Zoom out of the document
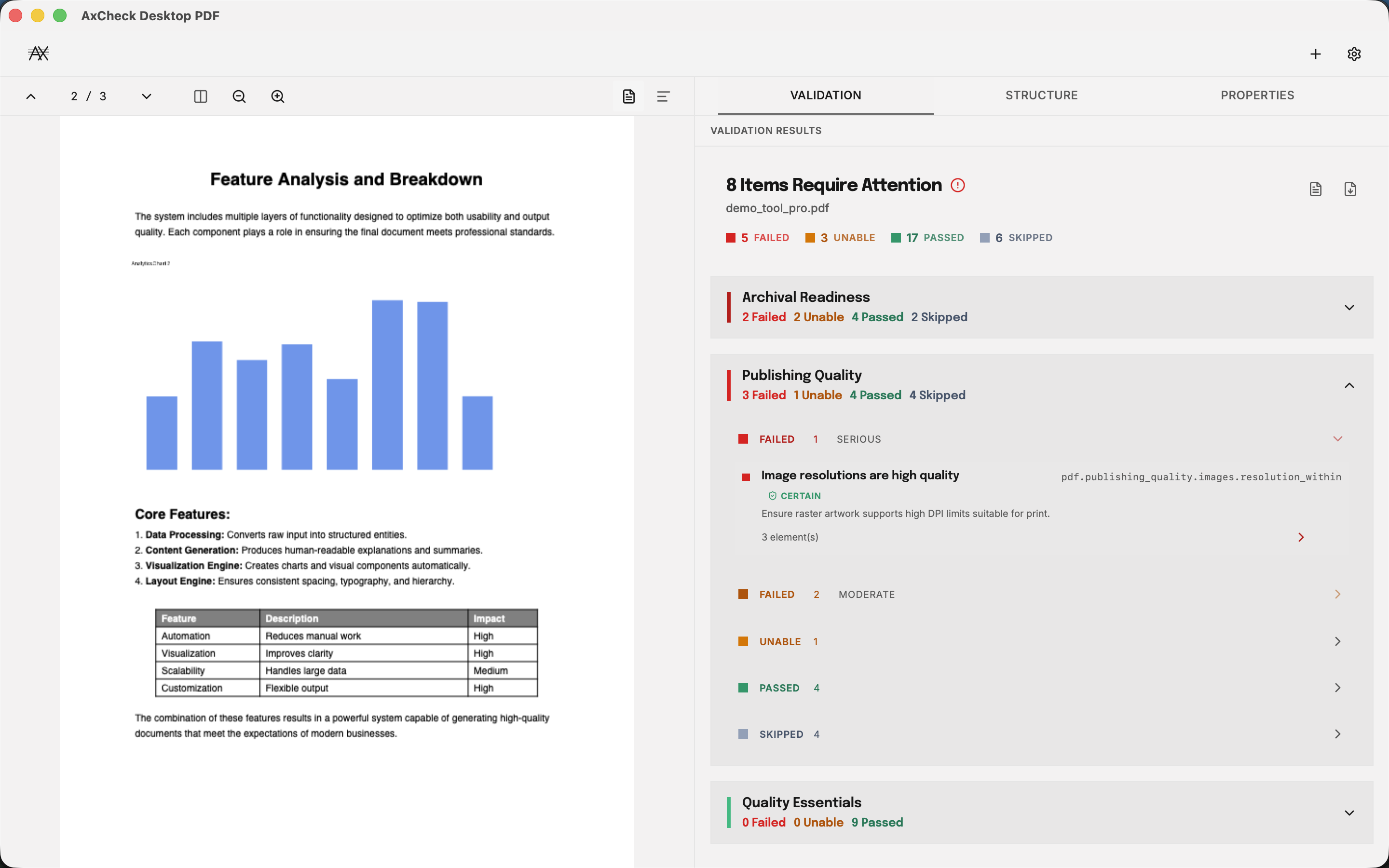 pyautogui.click(x=239, y=96)
